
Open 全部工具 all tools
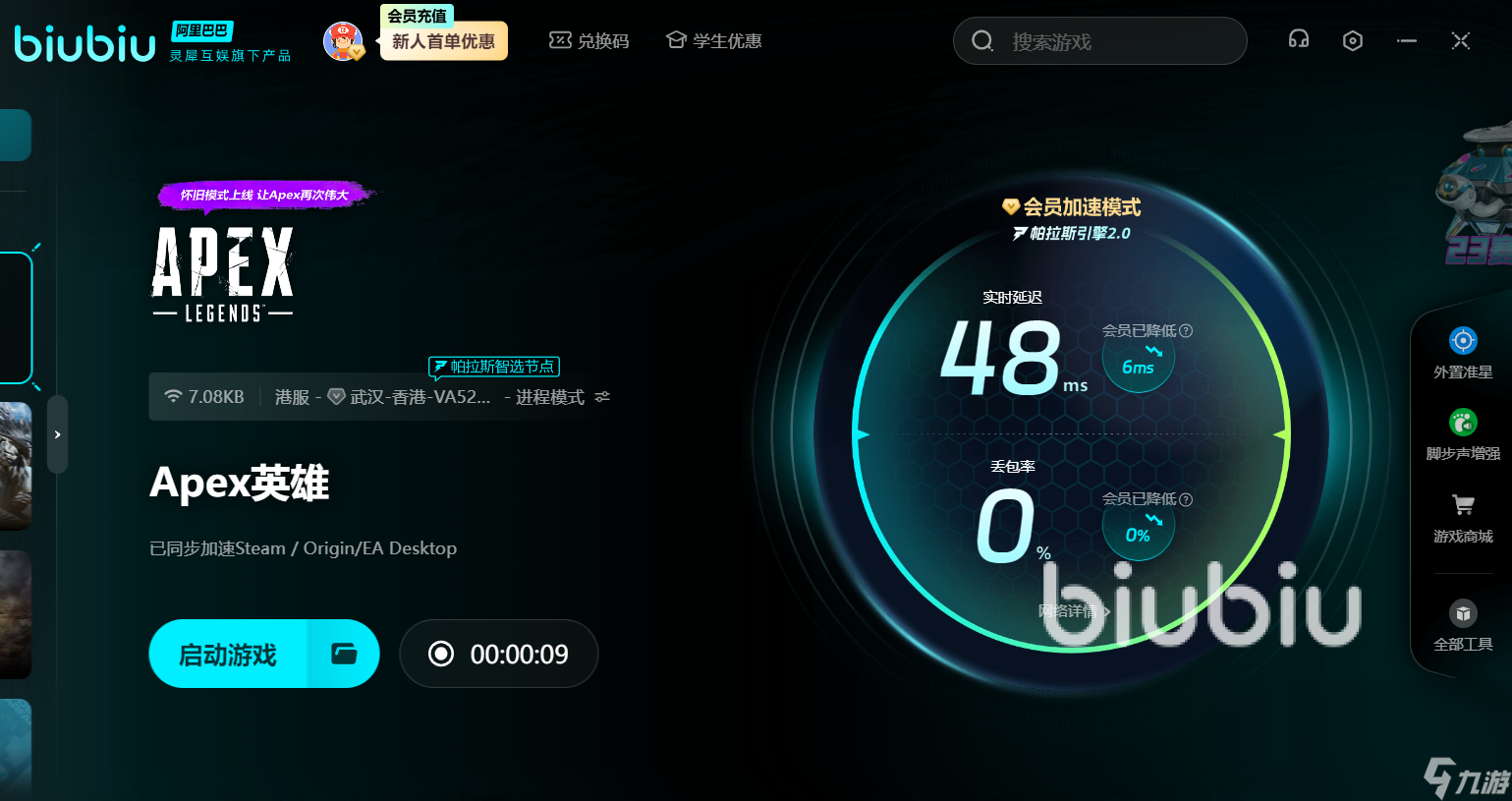point(1463,625)
